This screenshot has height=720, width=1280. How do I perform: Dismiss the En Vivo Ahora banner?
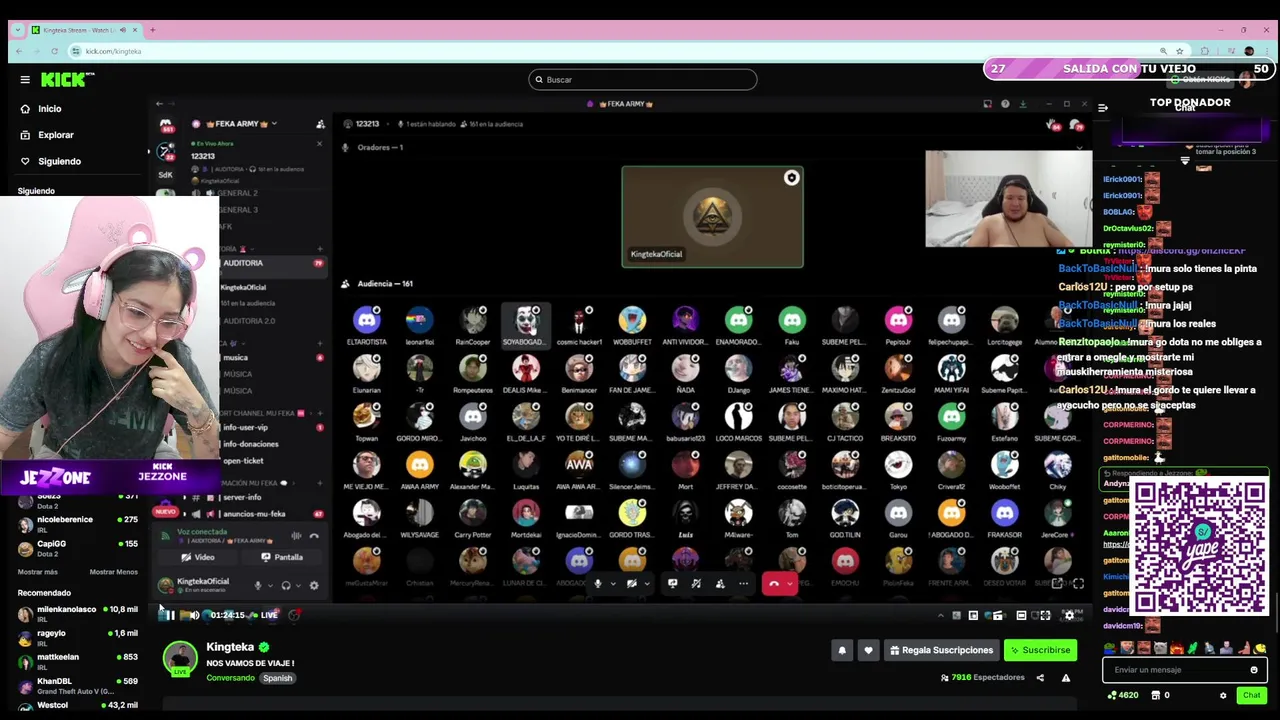tap(319, 143)
